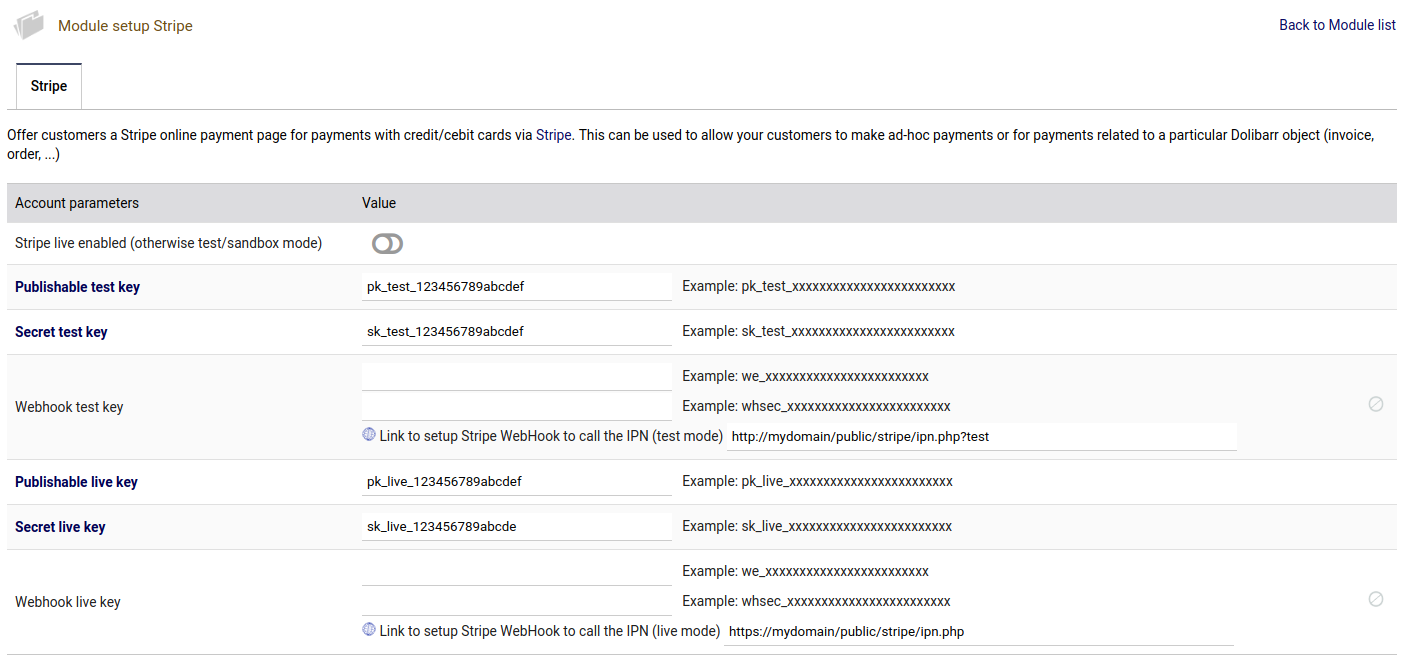Go back to Module list
Viewport: 1407px width, 662px height.
pyautogui.click(x=1337, y=25)
